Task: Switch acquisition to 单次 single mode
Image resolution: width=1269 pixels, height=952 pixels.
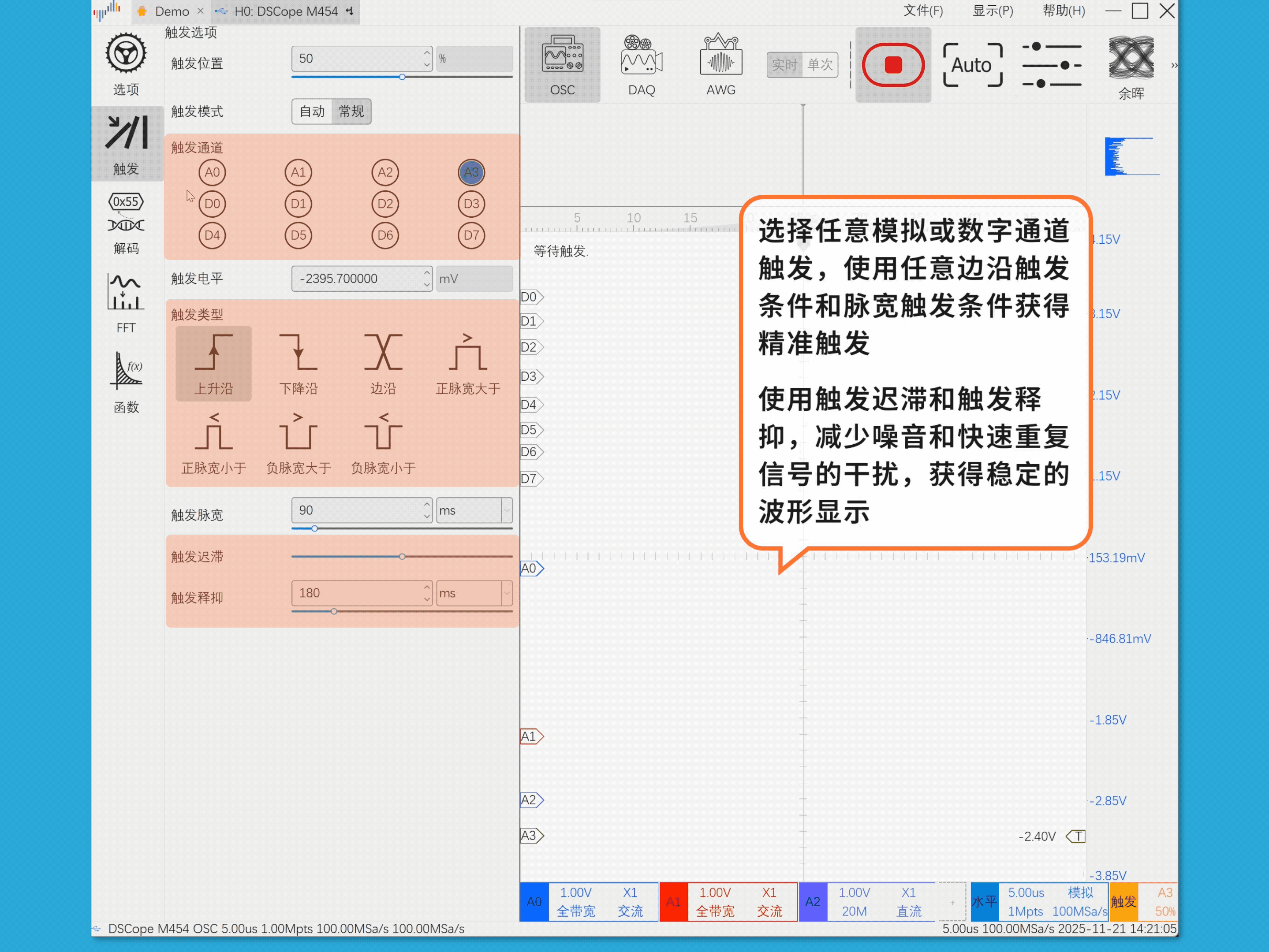Action: (x=820, y=64)
